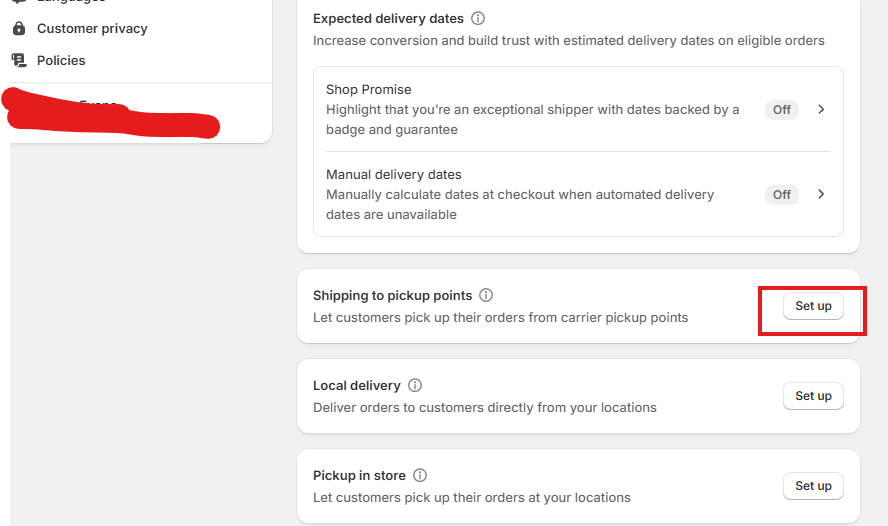Open the Customer privacy settings page
Viewport: 888px width, 526px height.
(x=92, y=28)
